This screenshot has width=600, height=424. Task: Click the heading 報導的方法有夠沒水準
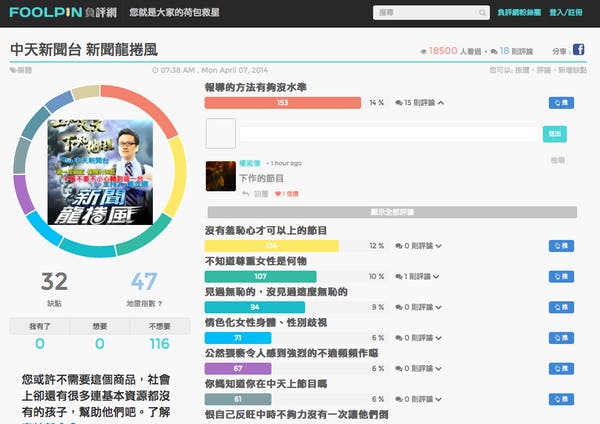tap(256, 87)
